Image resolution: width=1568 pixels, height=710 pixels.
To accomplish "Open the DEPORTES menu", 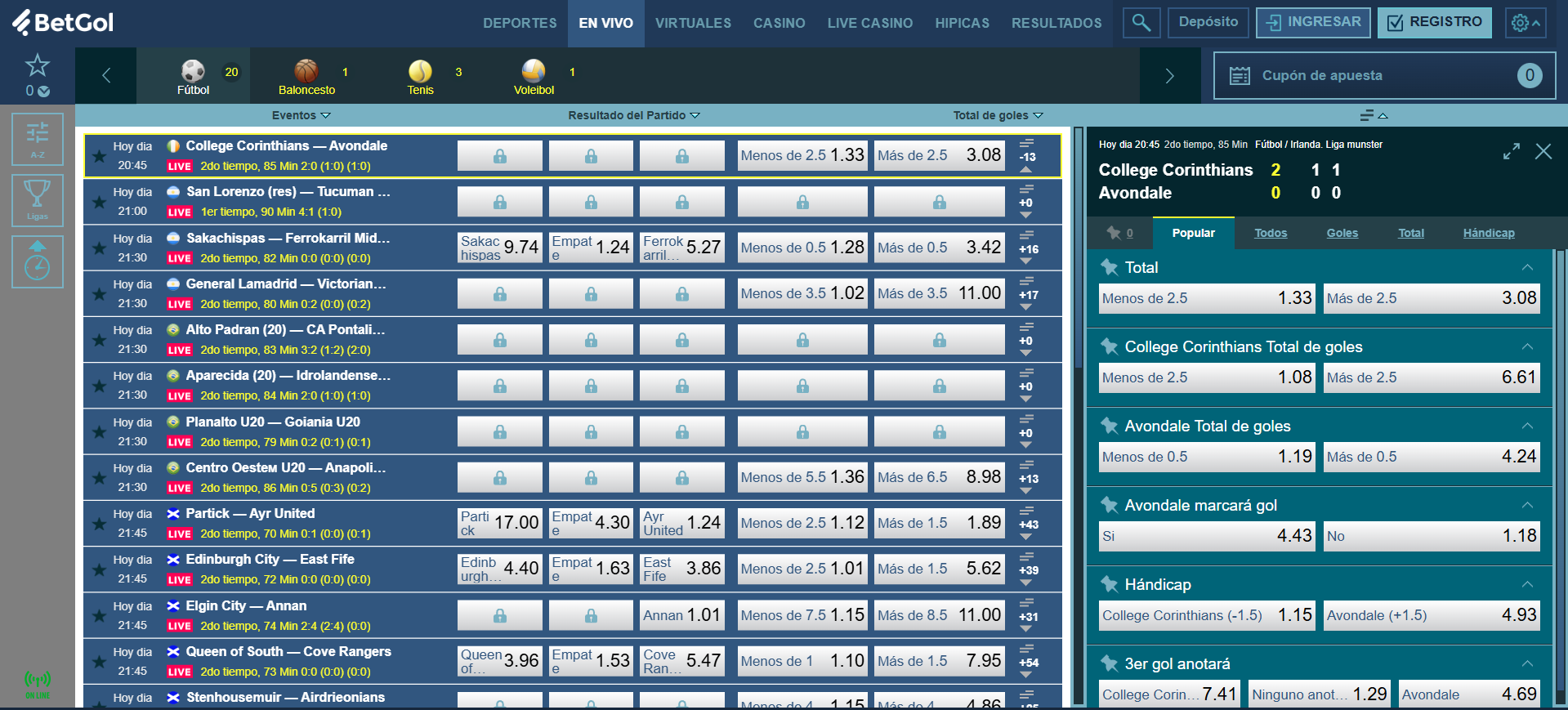I will coord(520,23).
